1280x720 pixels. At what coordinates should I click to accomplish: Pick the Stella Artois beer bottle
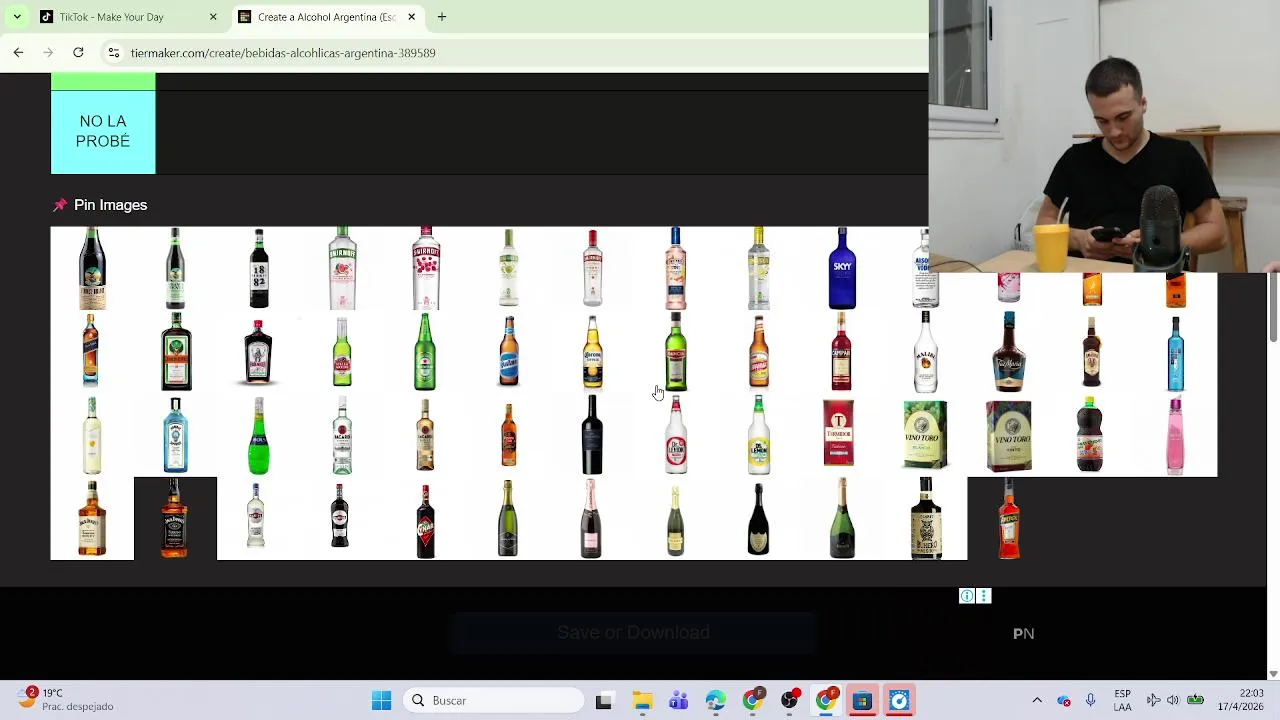342,352
